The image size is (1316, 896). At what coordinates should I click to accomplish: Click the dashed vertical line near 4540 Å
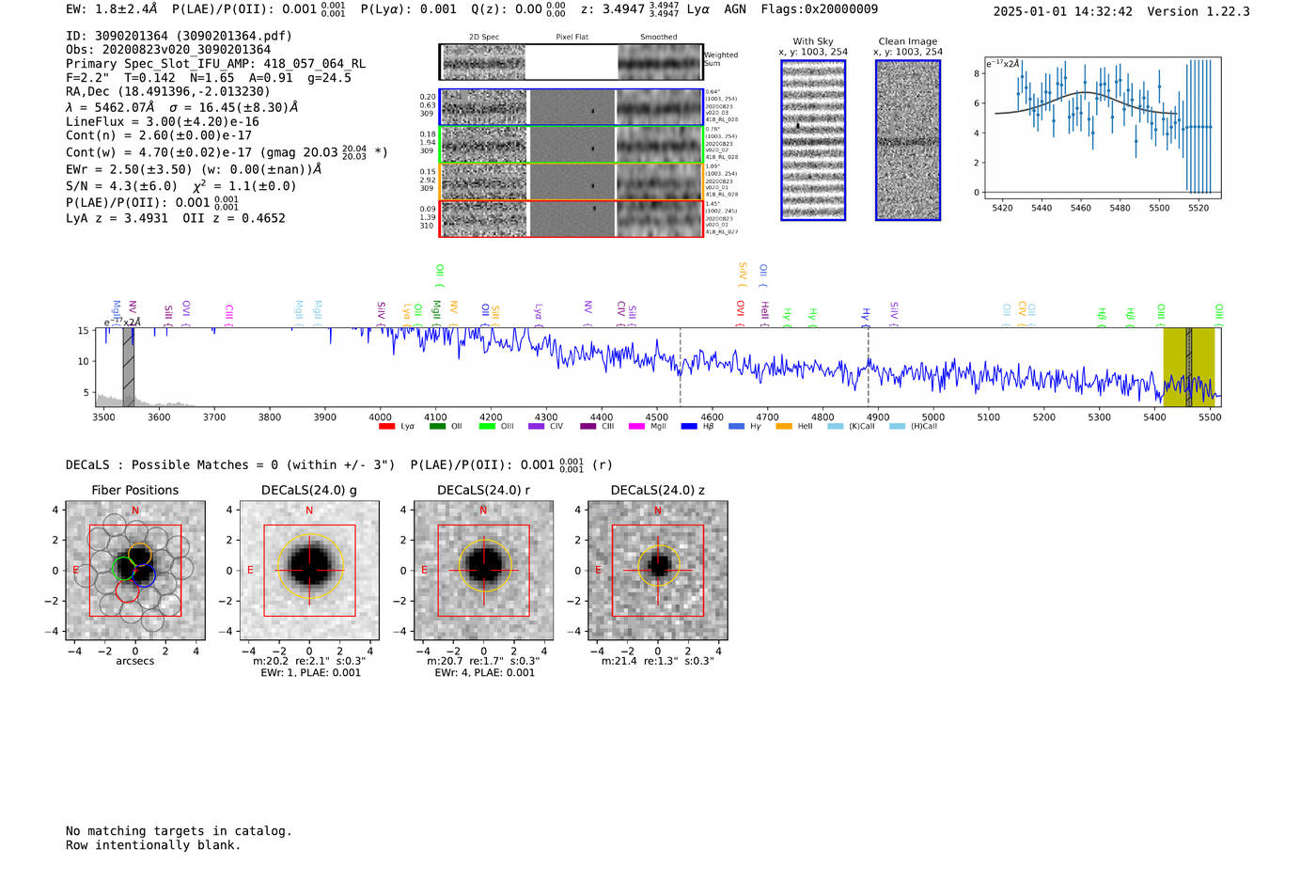(x=680, y=367)
